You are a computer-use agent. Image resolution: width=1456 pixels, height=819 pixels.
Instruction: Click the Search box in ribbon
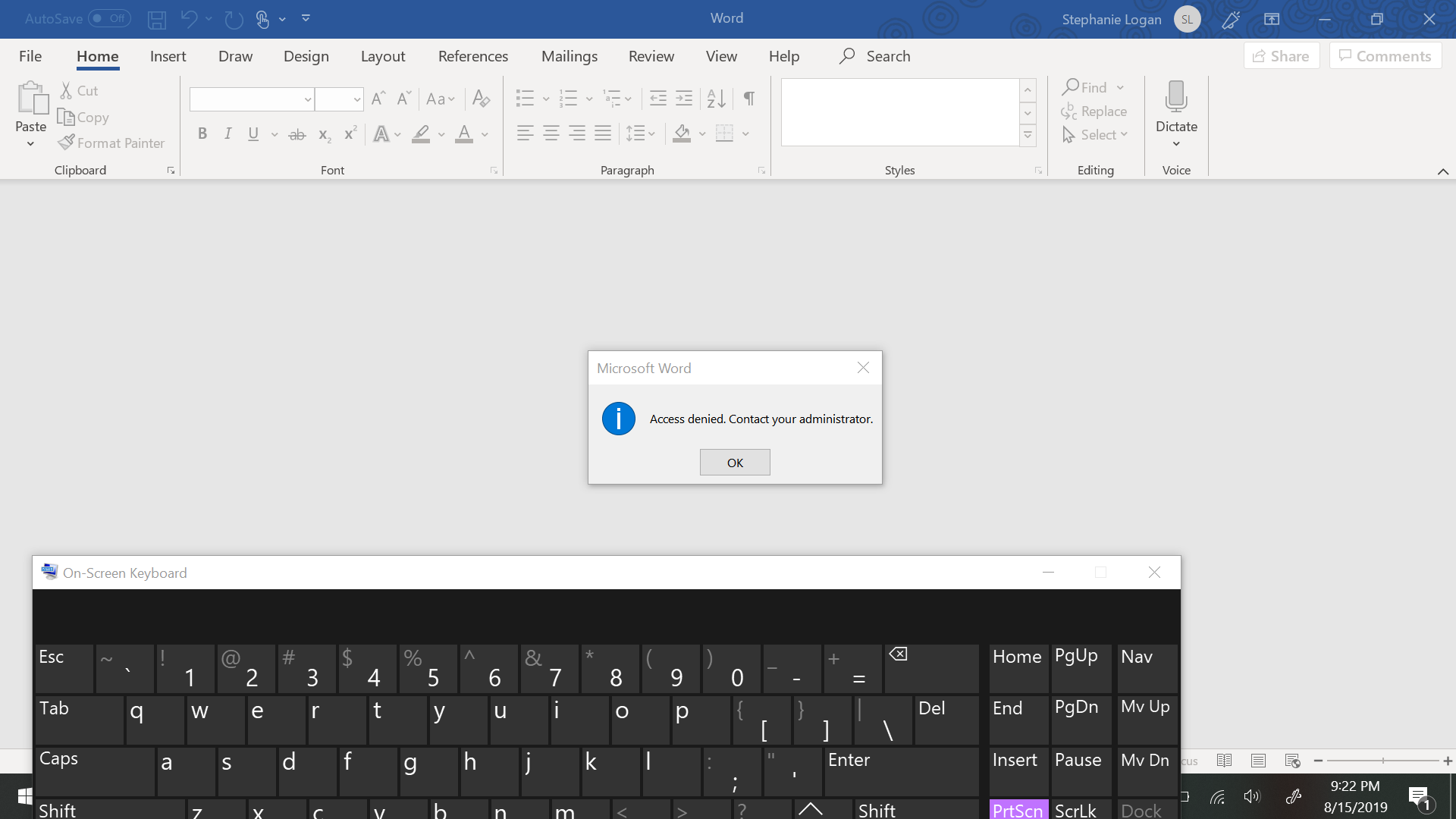874,56
